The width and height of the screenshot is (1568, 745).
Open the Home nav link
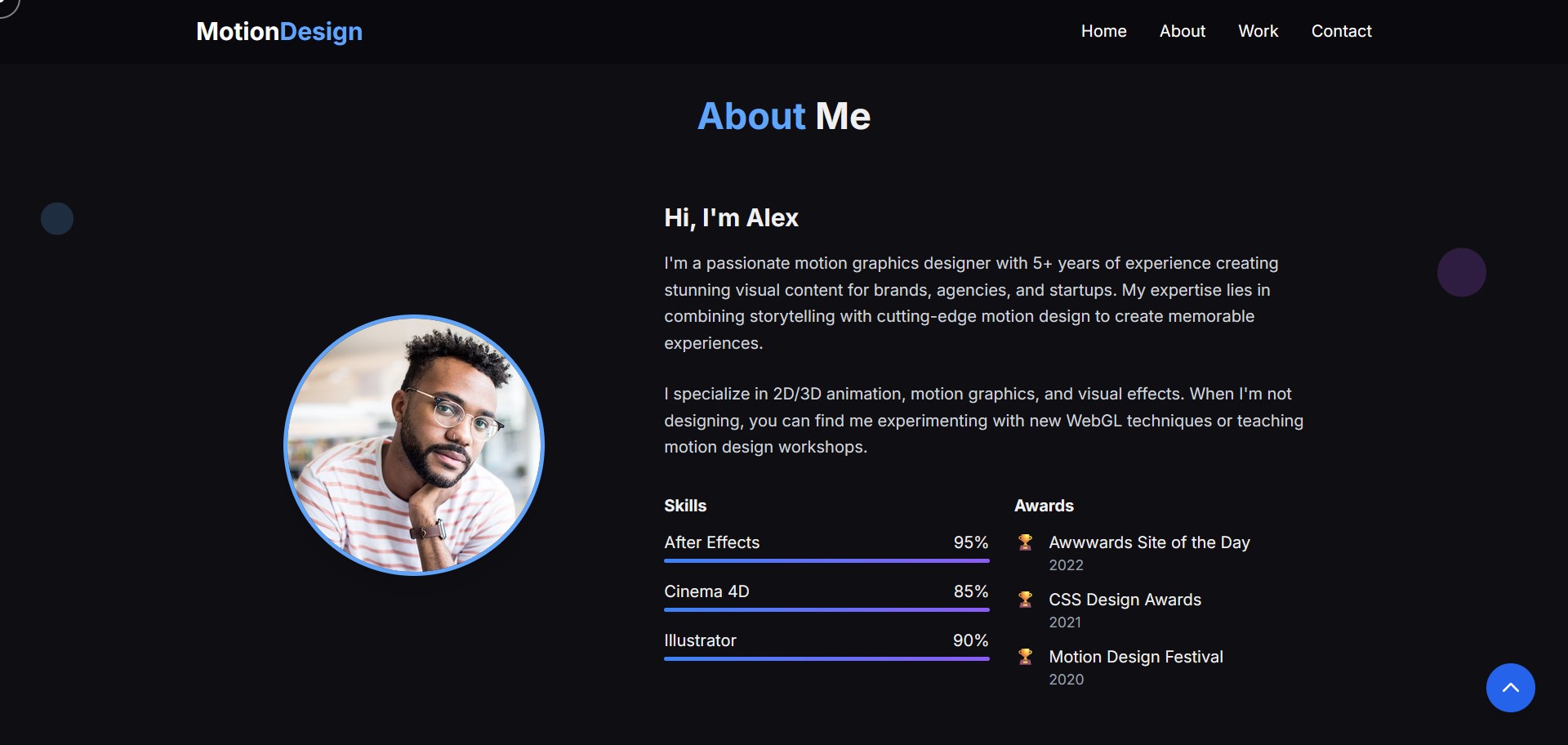(x=1103, y=31)
